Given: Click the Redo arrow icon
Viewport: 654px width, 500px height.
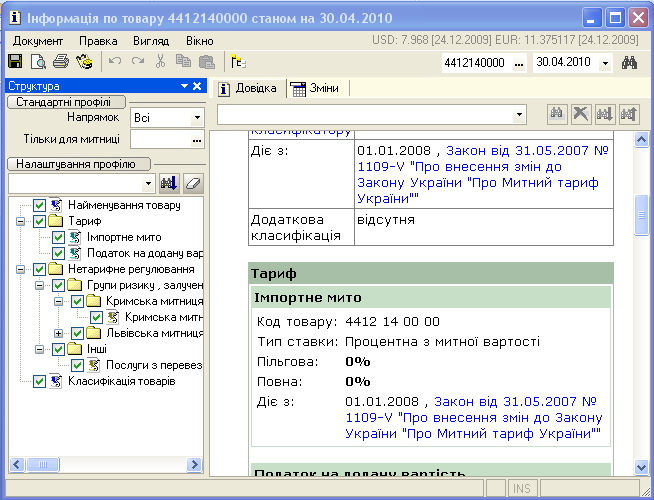Looking at the screenshot, I should click(x=138, y=61).
